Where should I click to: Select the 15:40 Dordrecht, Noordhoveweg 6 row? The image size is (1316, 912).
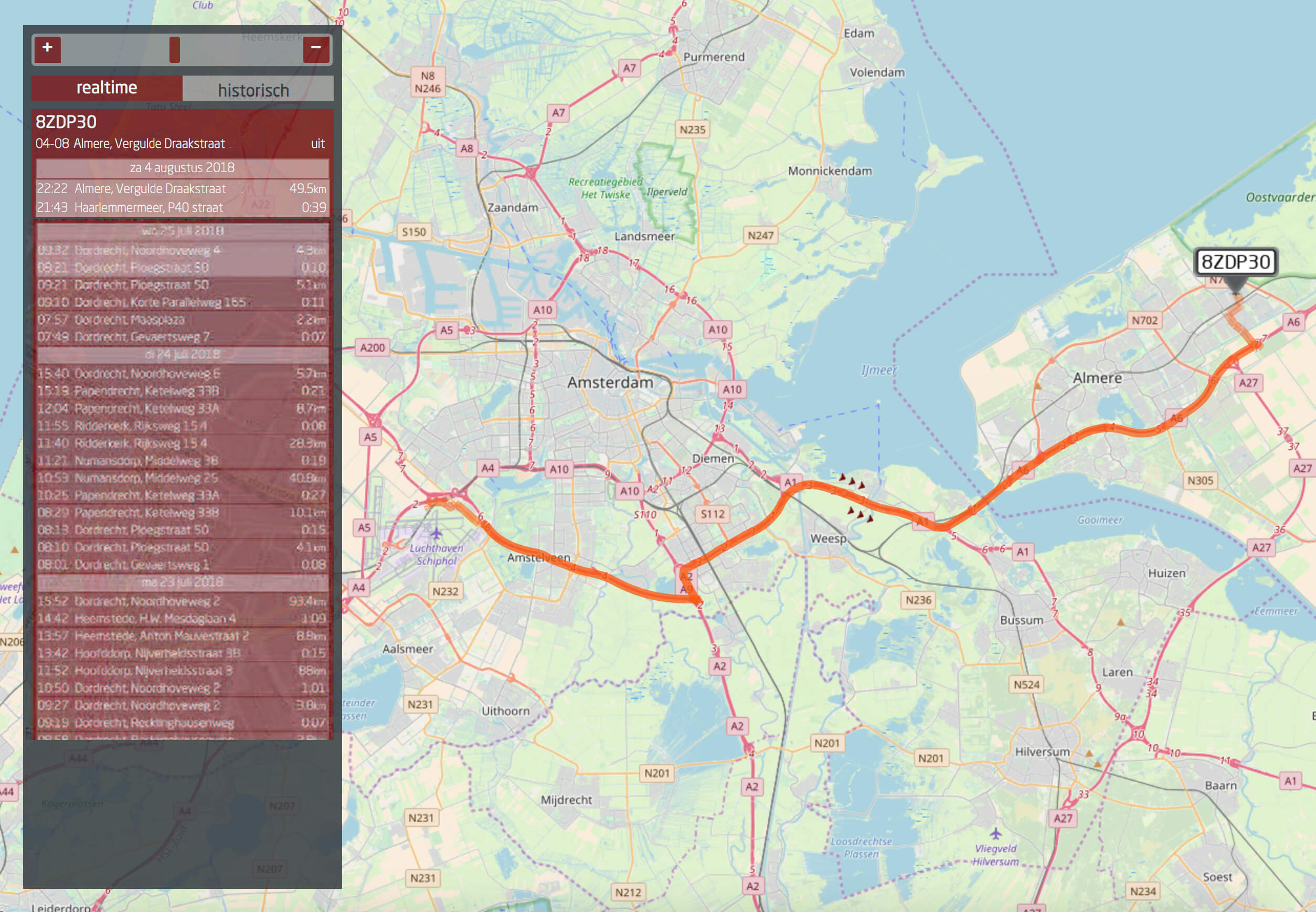[182, 373]
